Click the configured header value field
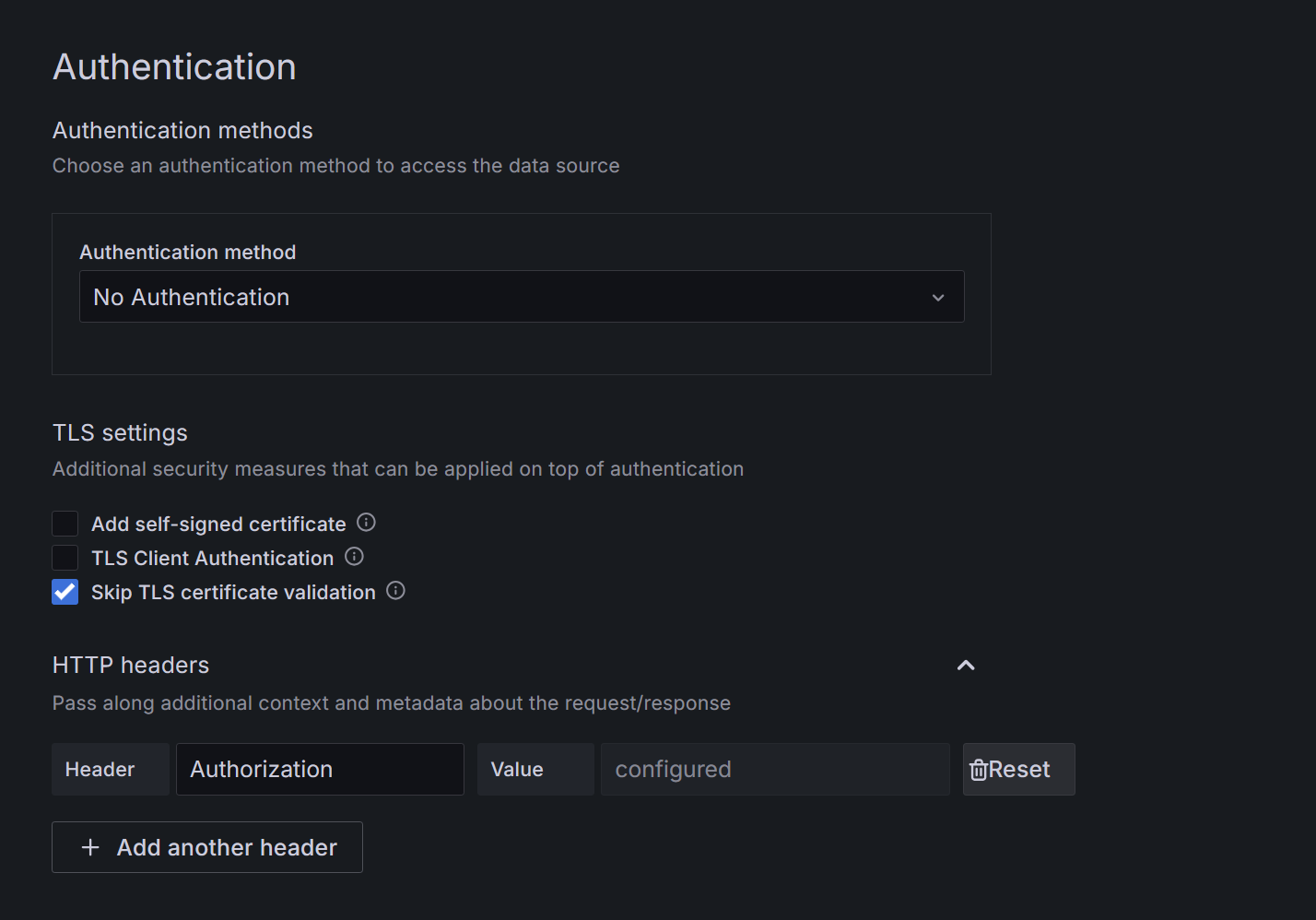Viewport: 1316px width, 920px height. [774, 770]
